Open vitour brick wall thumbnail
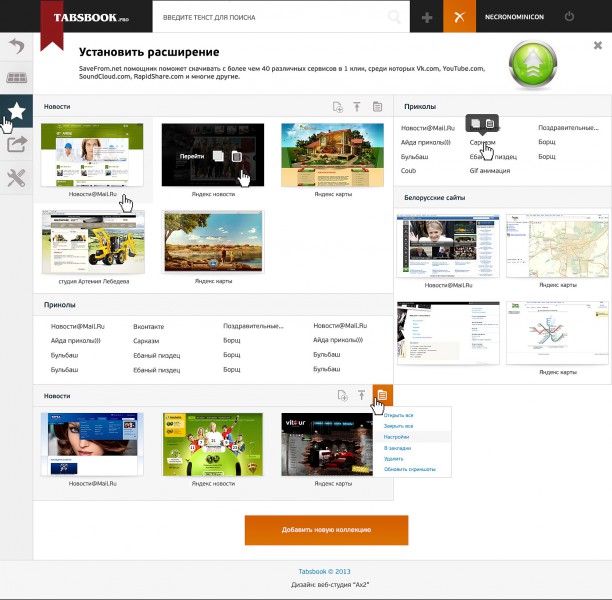 tap(327, 444)
